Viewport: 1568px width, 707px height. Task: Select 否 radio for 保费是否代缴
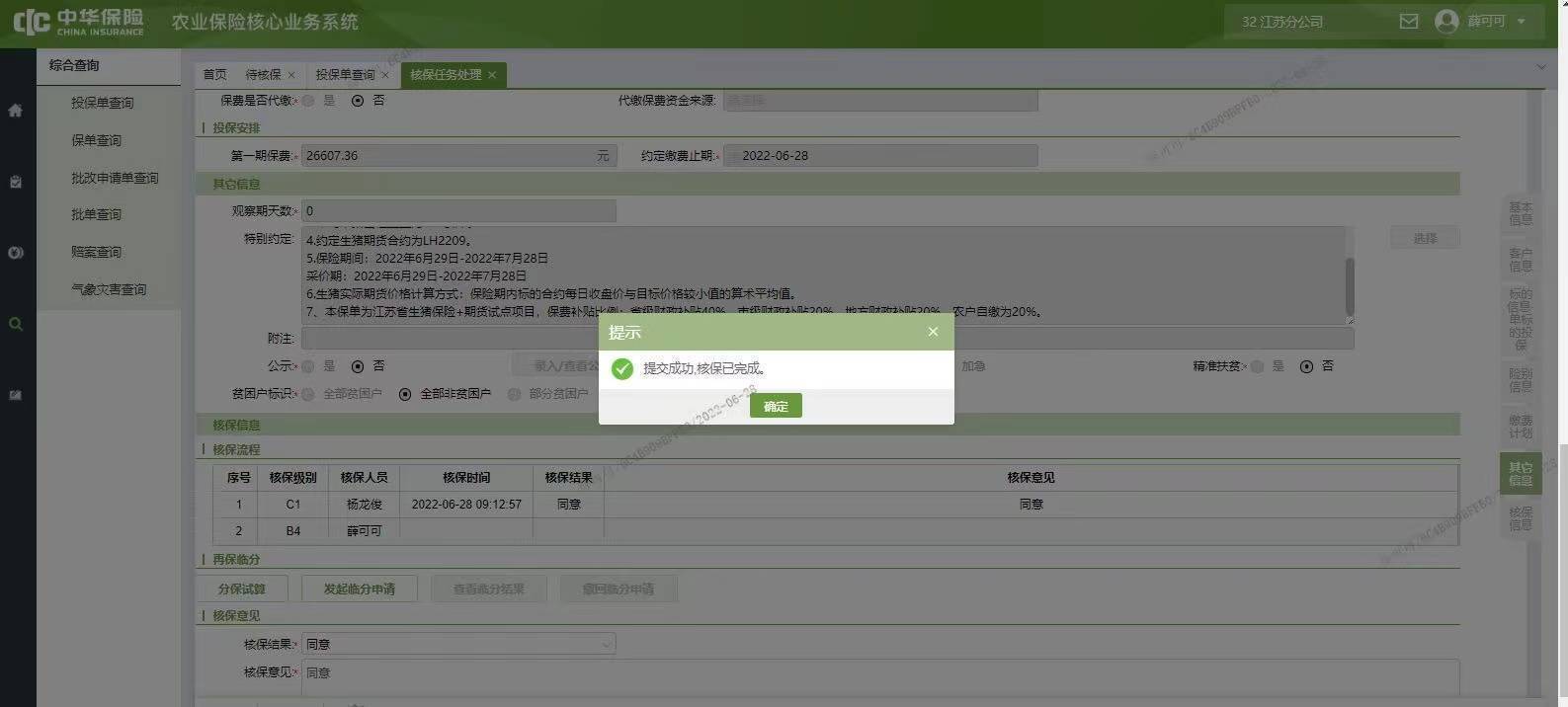358,101
